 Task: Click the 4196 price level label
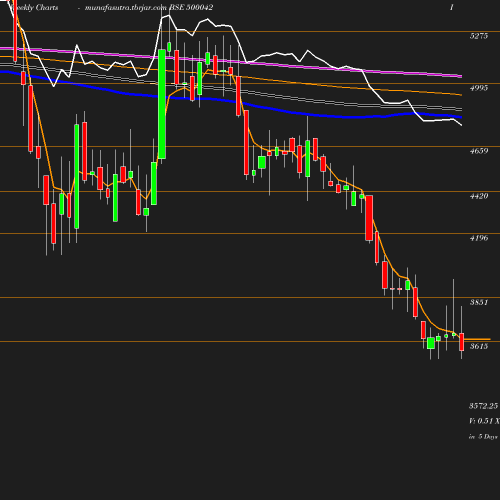[x=479, y=238]
